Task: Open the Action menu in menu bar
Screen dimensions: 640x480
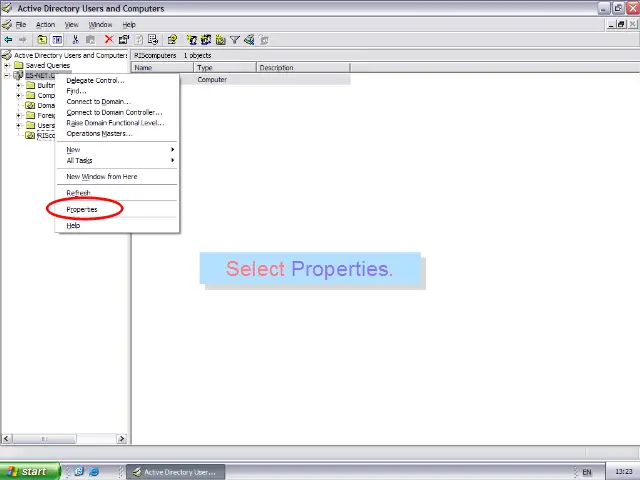Action: 45,24
